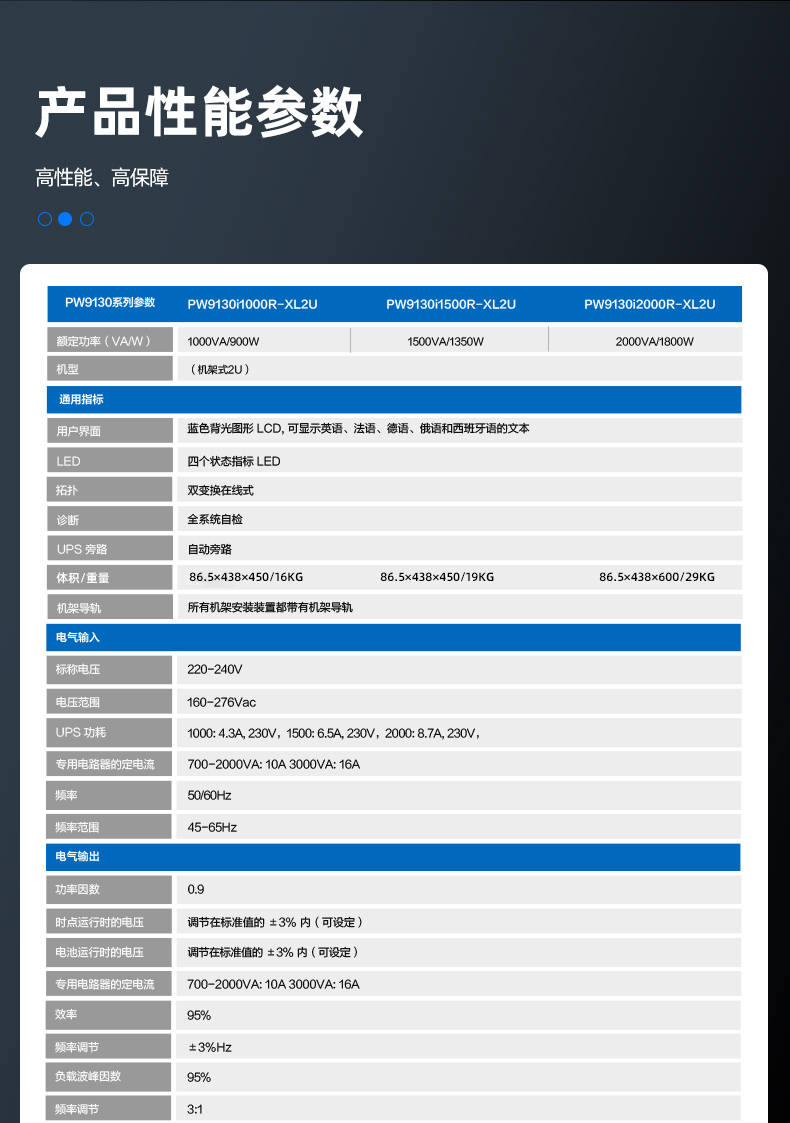Select the value 自动旁路

tap(209, 549)
